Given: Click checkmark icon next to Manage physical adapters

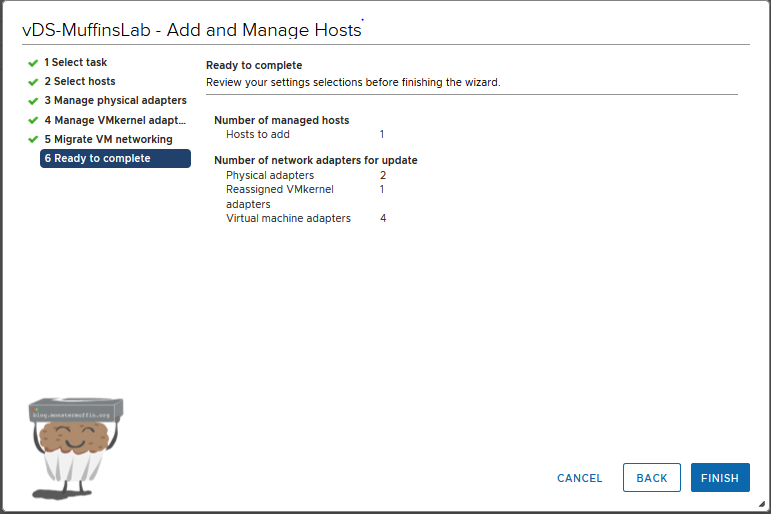Looking at the screenshot, I should coord(33,101).
